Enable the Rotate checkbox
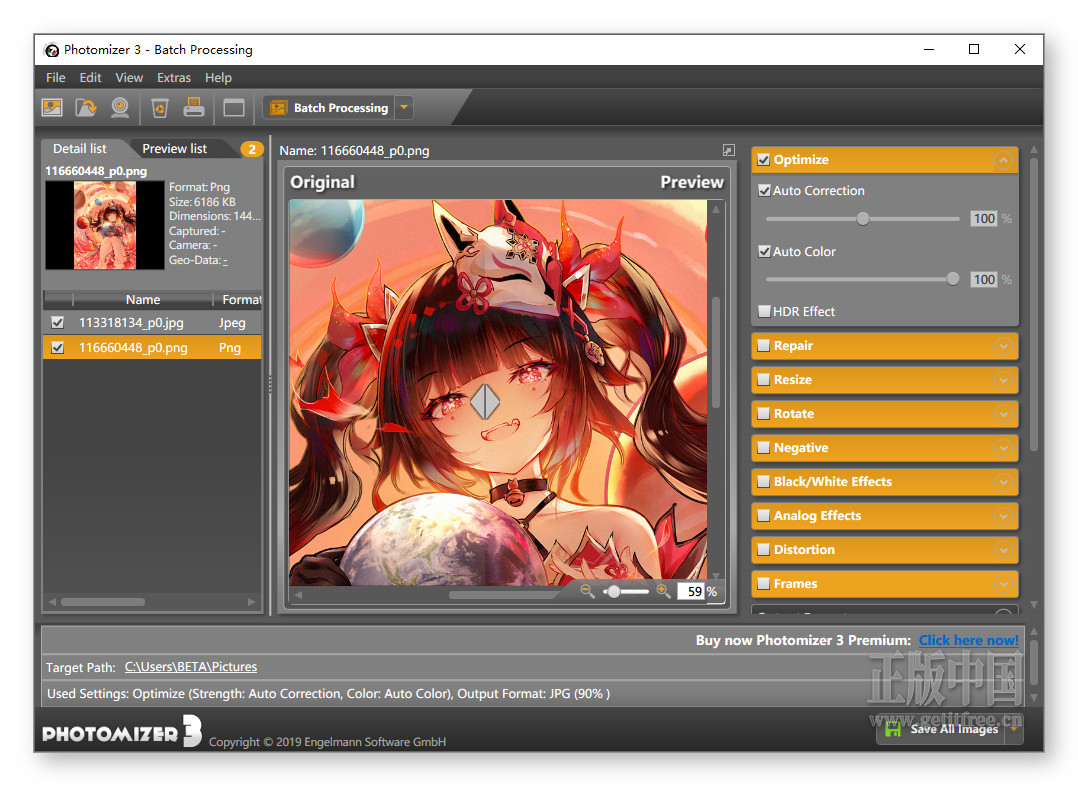The image size is (1078, 786). (763, 413)
